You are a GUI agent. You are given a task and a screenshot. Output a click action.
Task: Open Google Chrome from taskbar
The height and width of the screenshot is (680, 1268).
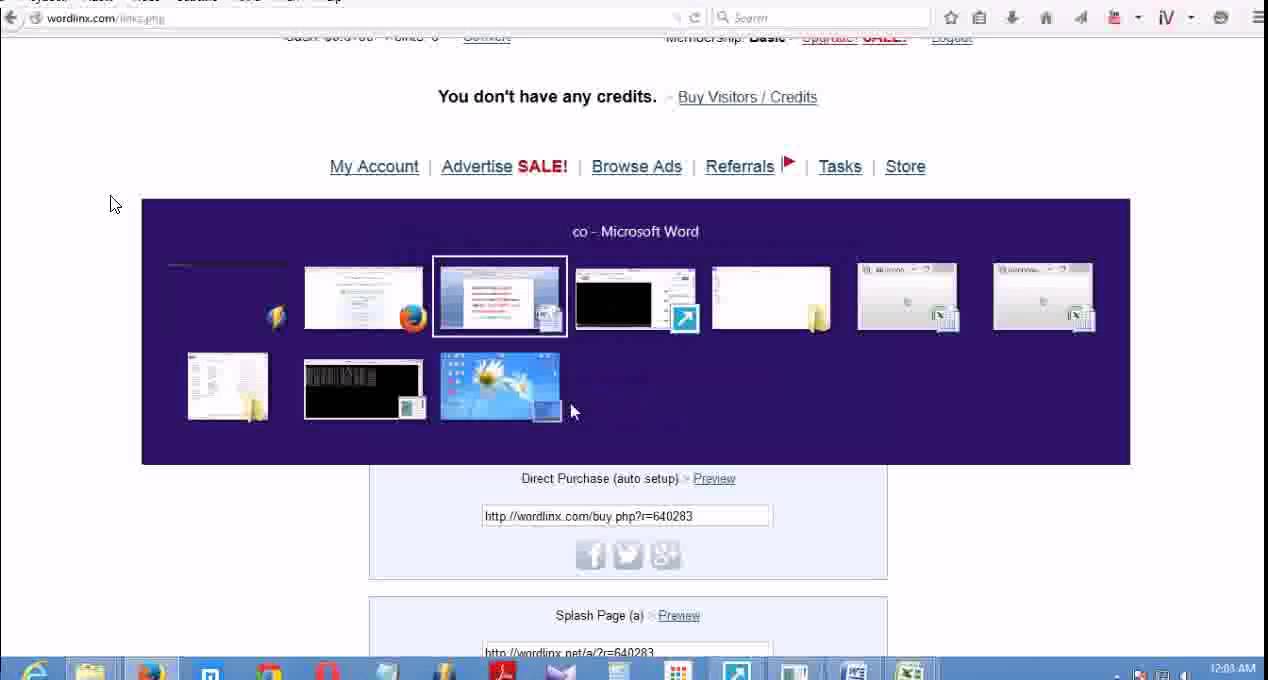[269, 670]
